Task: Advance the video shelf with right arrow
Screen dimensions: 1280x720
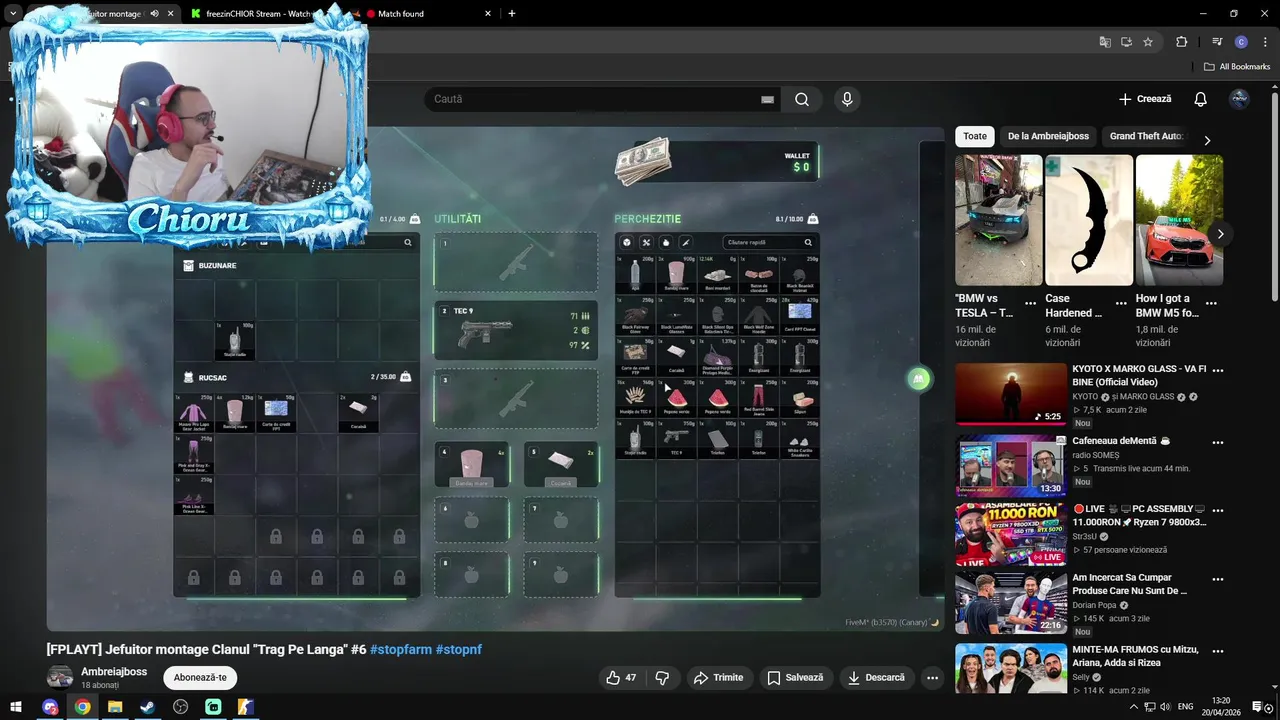Action: 1220,234
